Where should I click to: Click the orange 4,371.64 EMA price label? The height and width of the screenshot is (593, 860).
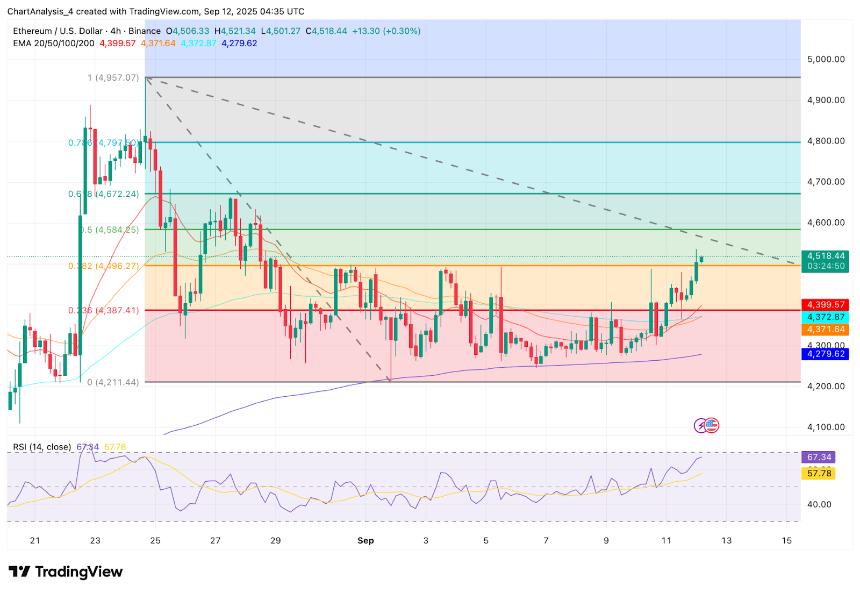pyautogui.click(x=824, y=328)
